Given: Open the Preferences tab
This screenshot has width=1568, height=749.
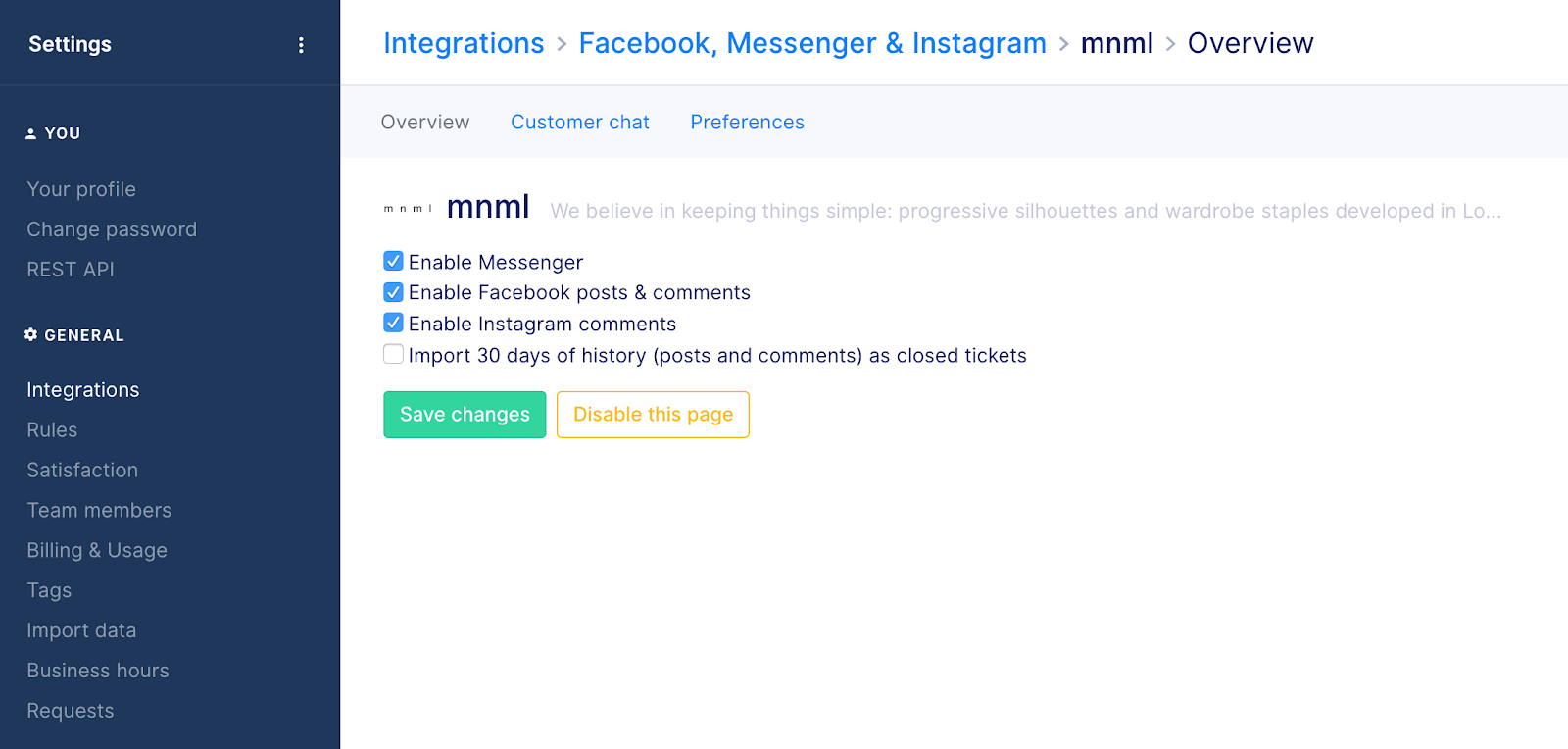Looking at the screenshot, I should 748,123.
